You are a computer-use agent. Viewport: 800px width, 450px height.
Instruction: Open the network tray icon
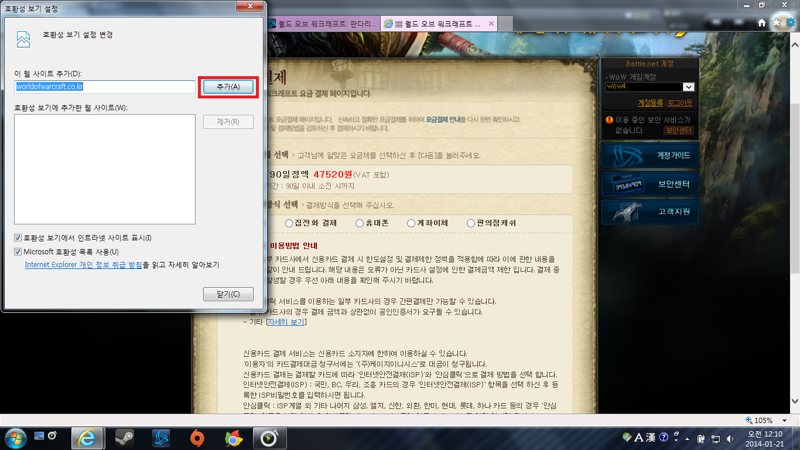coord(716,439)
